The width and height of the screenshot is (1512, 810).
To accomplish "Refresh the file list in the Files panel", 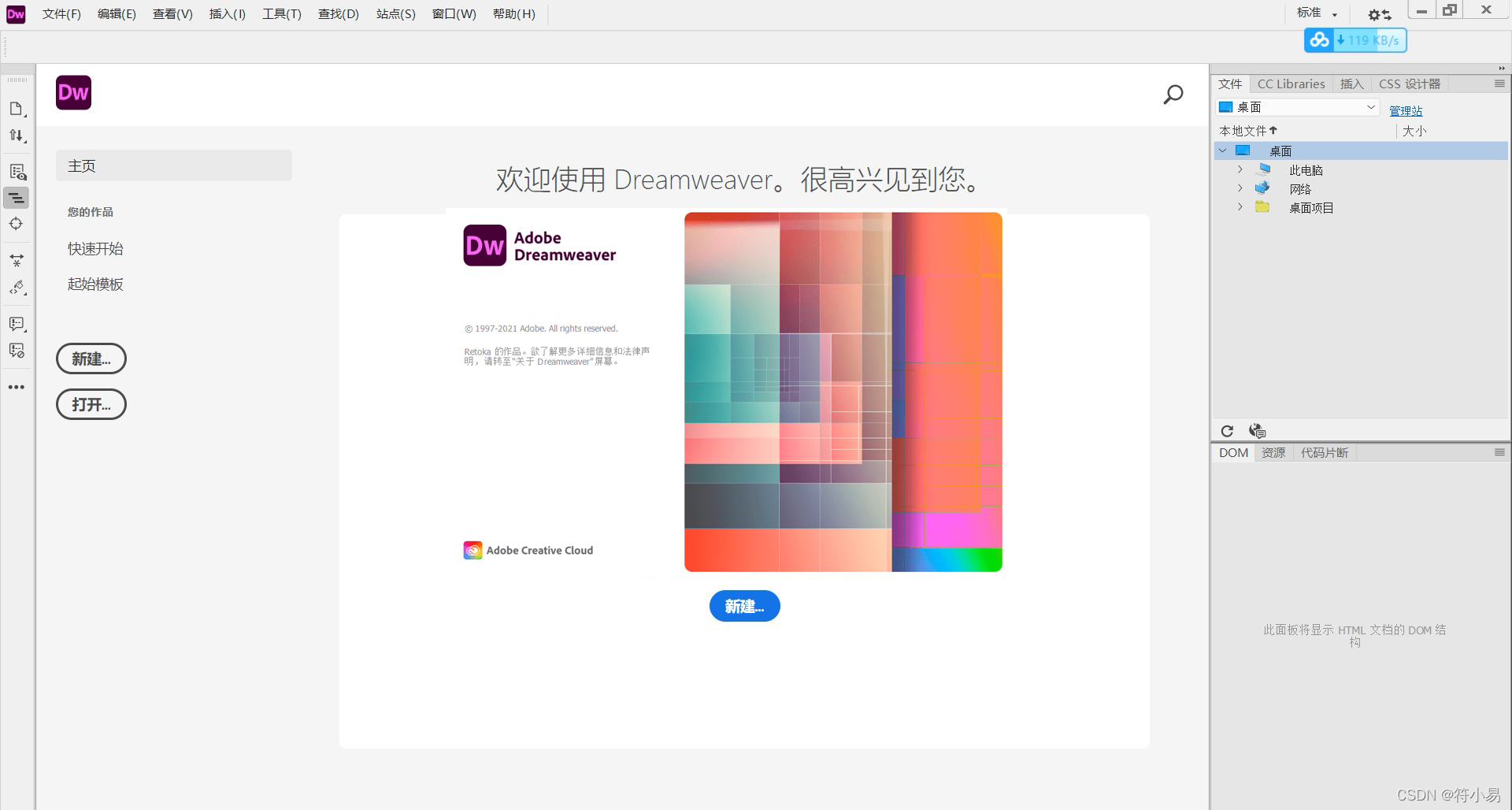I will pyautogui.click(x=1227, y=431).
